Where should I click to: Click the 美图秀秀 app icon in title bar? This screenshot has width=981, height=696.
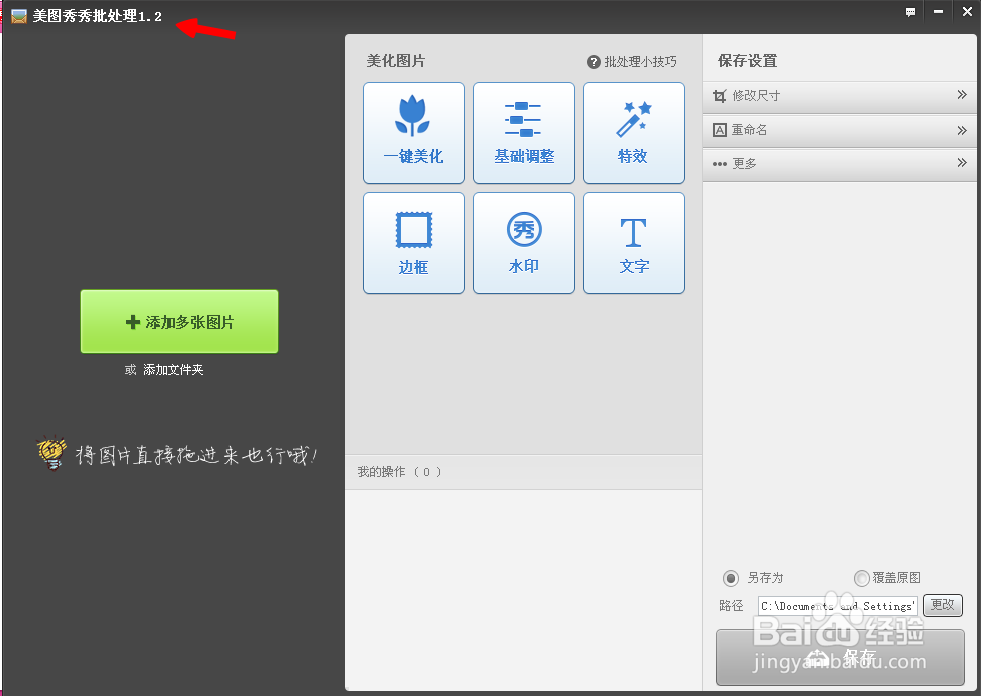19,16
